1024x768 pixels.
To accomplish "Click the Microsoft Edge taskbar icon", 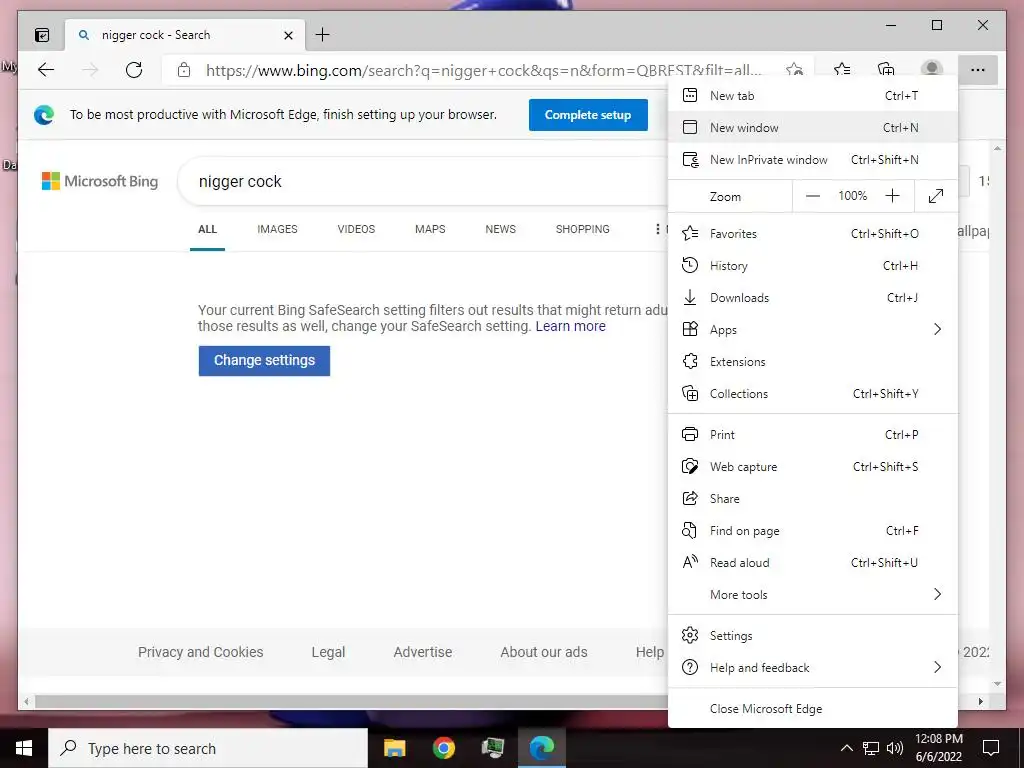I will pos(541,748).
